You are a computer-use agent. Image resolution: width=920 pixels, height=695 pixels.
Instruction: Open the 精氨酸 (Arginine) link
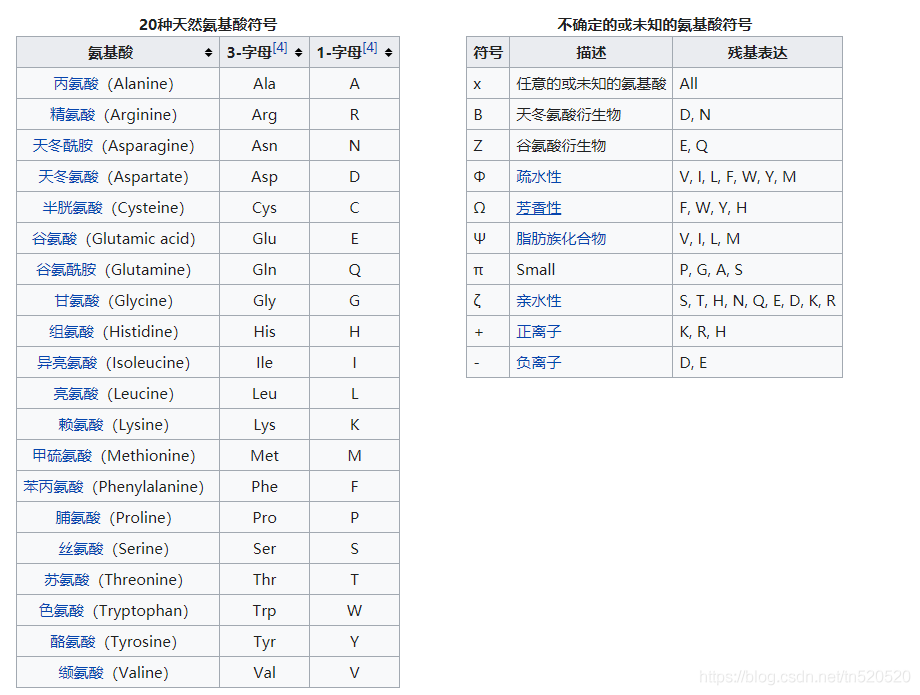[72, 115]
